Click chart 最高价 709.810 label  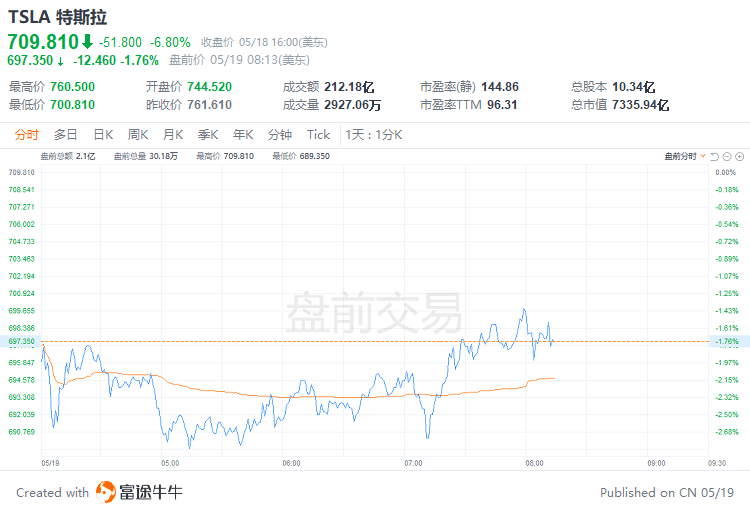(225, 156)
